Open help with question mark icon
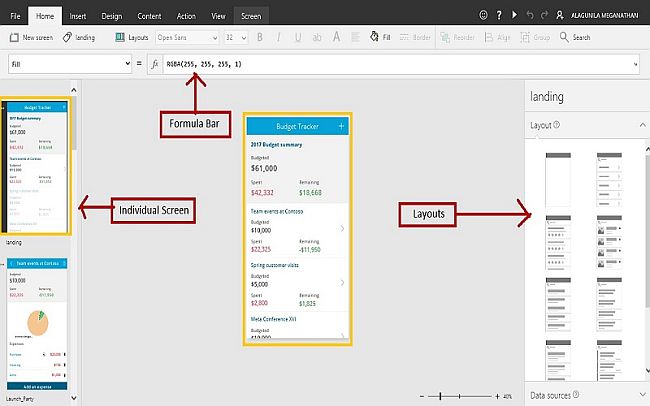 tap(499, 15)
